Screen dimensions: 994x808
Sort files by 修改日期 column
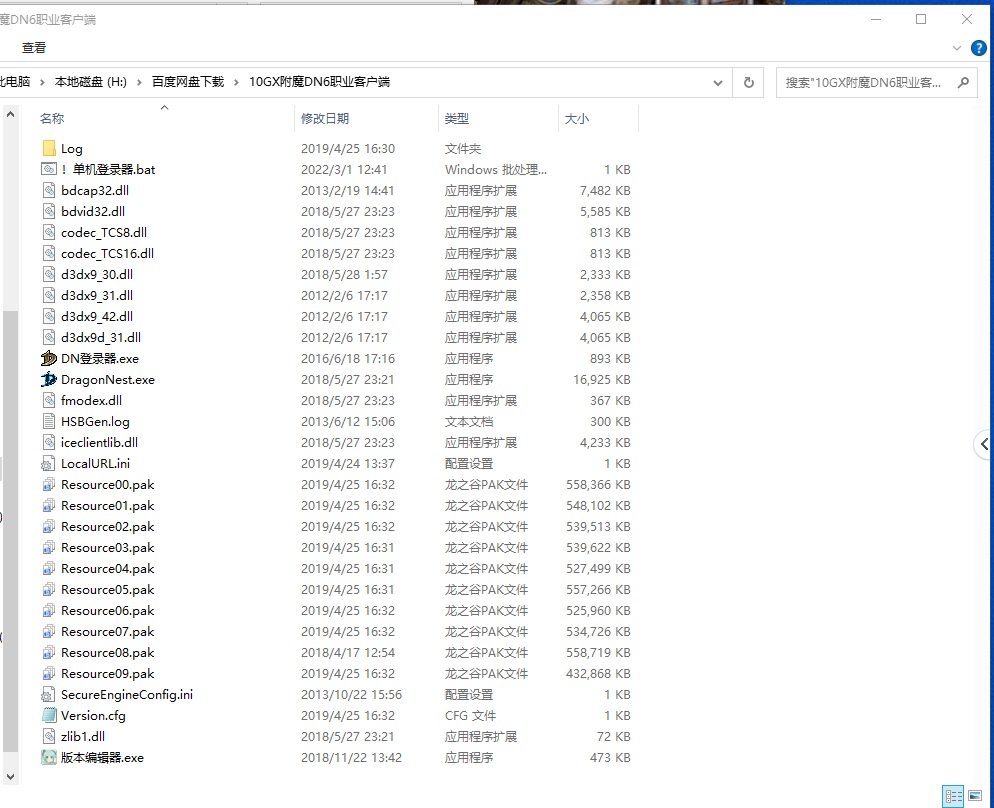325,119
